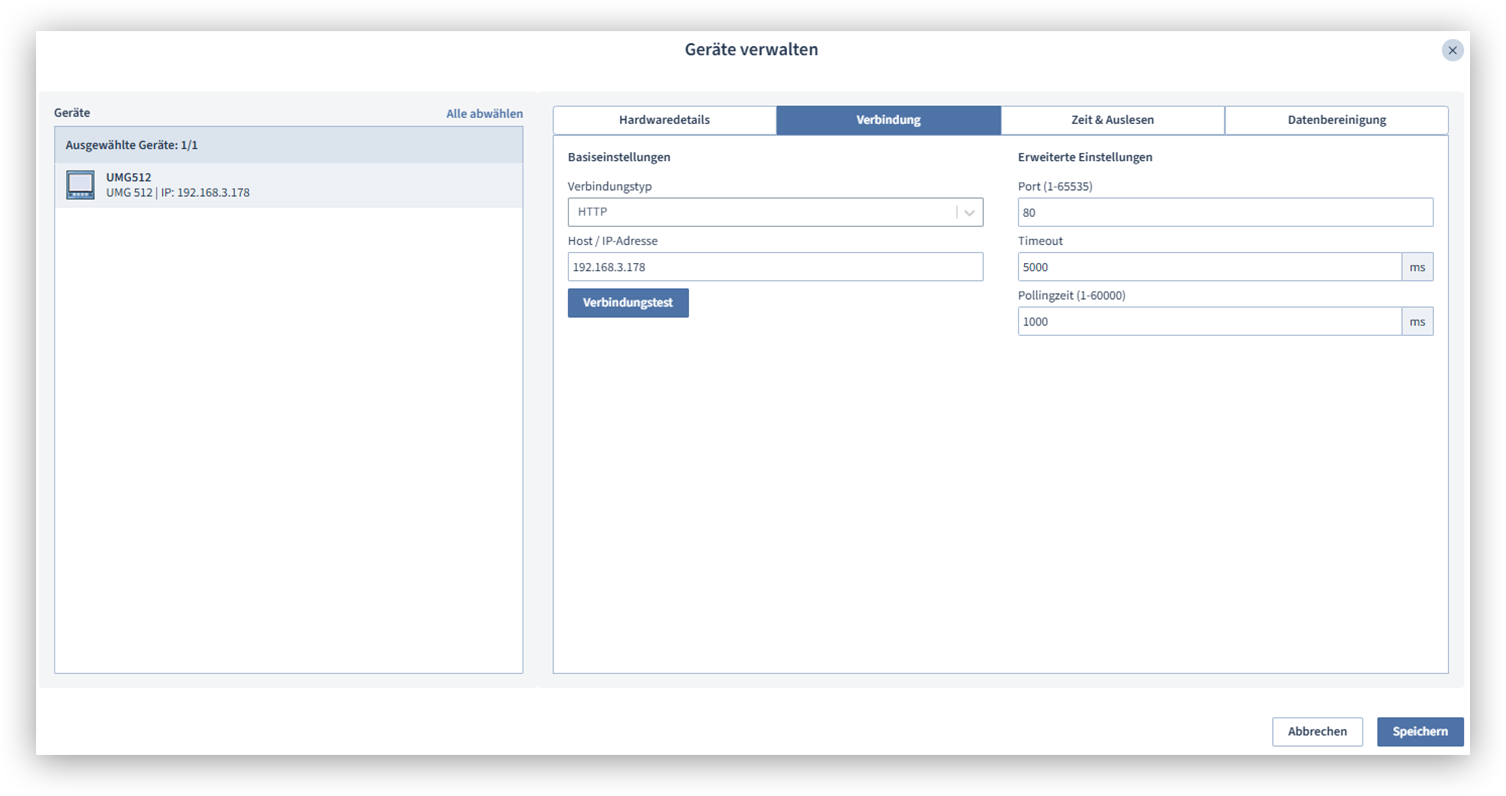Click the ms unit label next to Timeout

tap(1417, 266)
